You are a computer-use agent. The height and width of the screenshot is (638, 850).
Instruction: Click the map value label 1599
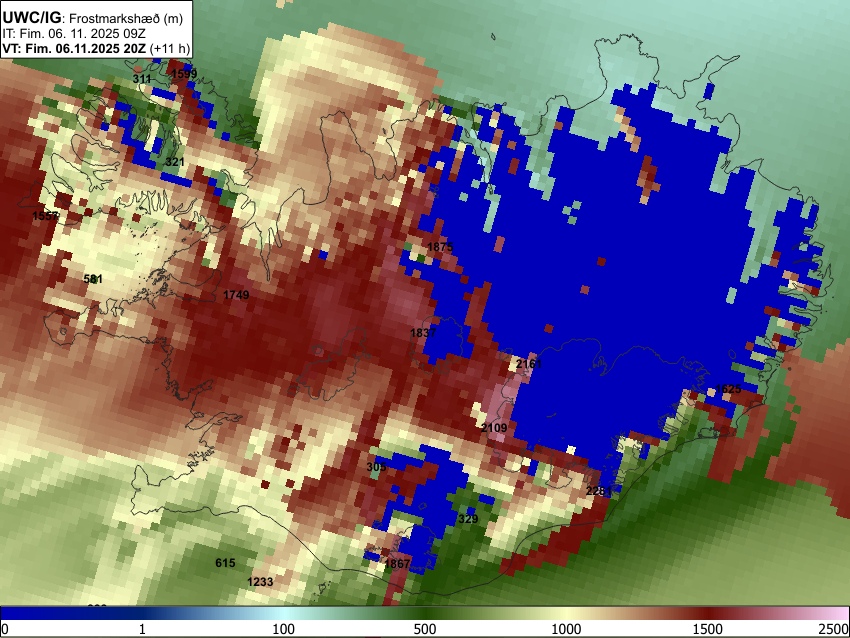pos(184,74)
